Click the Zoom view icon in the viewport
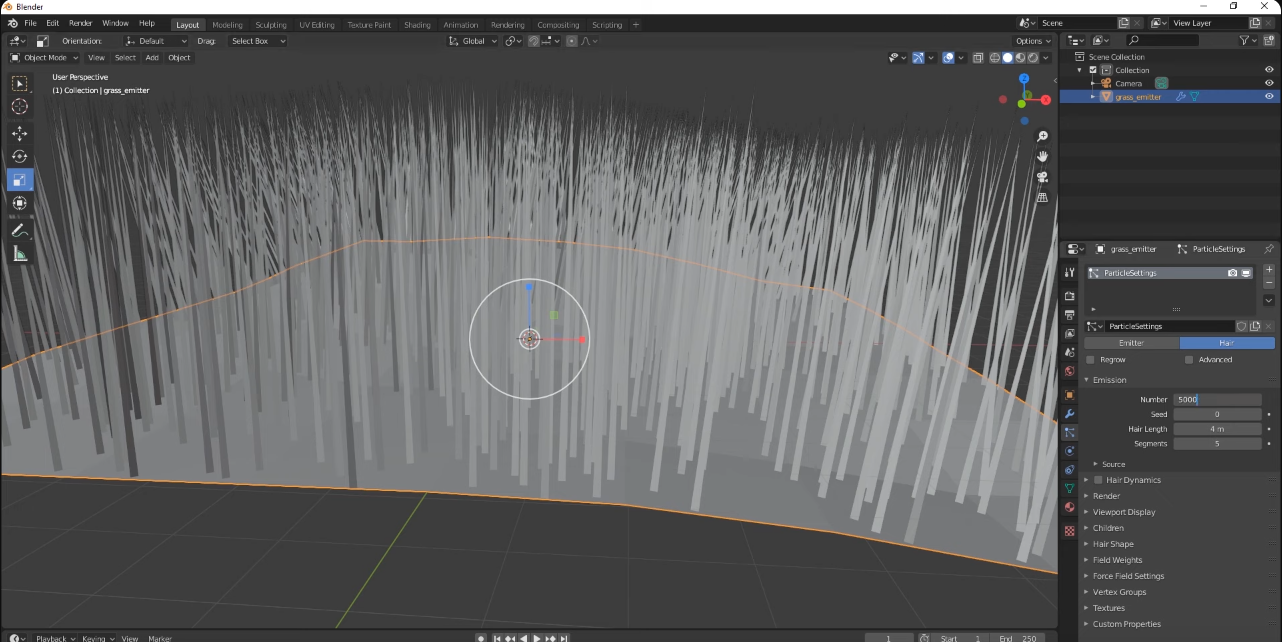Screen dimensions: 1282x642 pyautogui.click(x=1042, y=136)
